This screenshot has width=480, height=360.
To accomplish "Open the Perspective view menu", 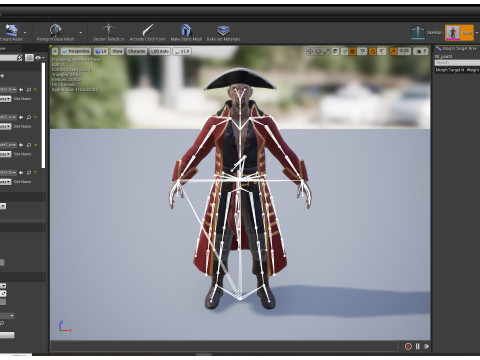I will [76, 51].
